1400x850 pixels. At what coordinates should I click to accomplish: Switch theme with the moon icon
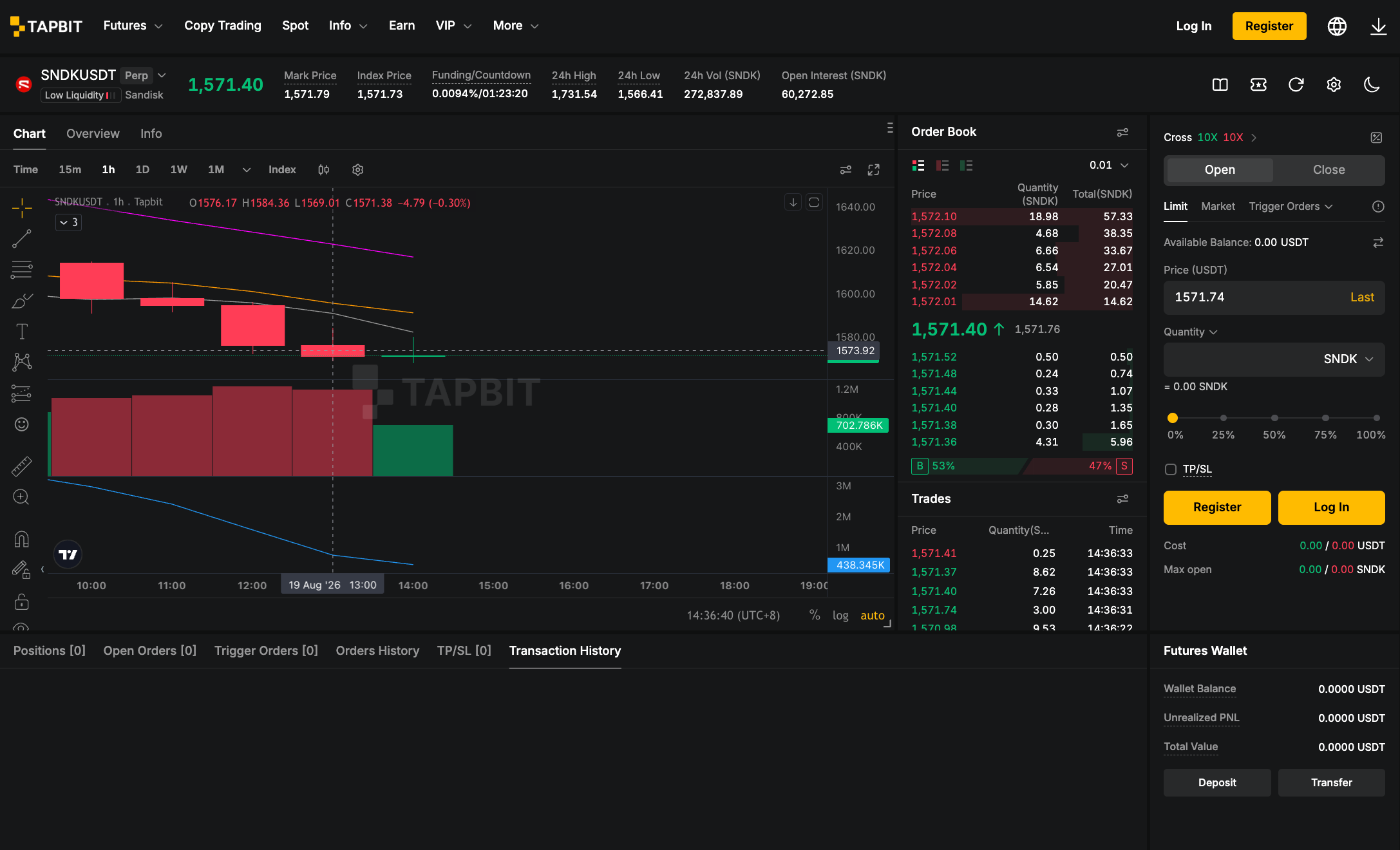pos(1372,85)
